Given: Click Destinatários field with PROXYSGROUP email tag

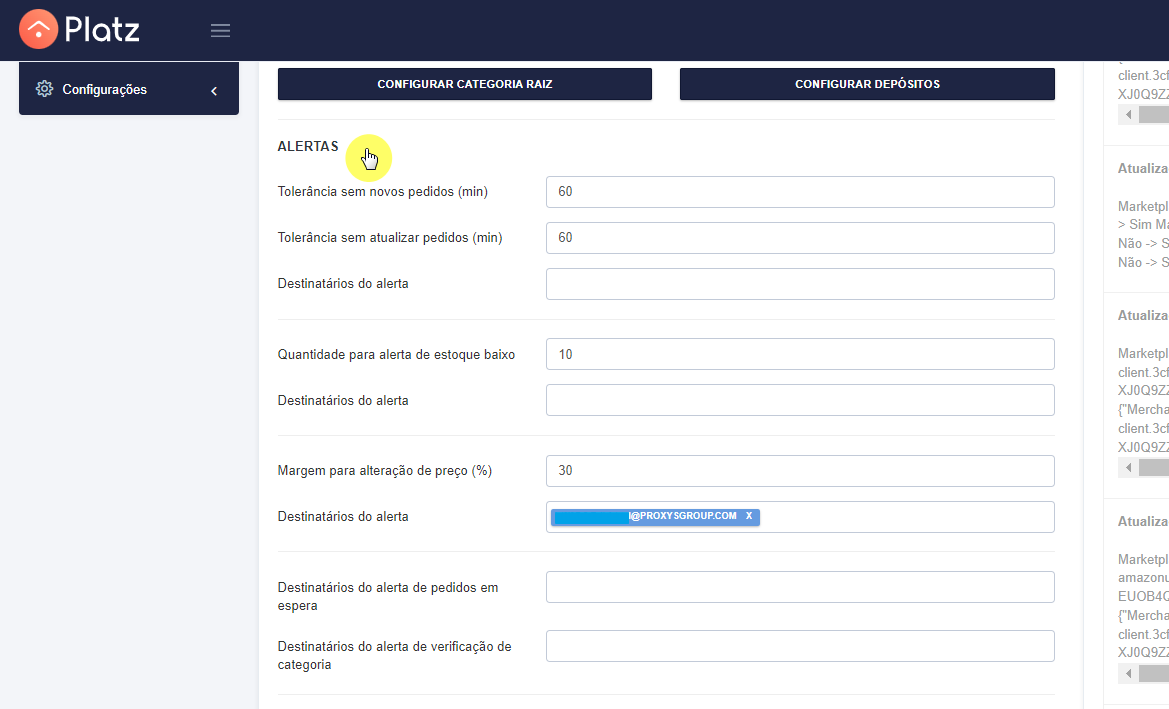Looking at the screenshot, I should (800, 517).
